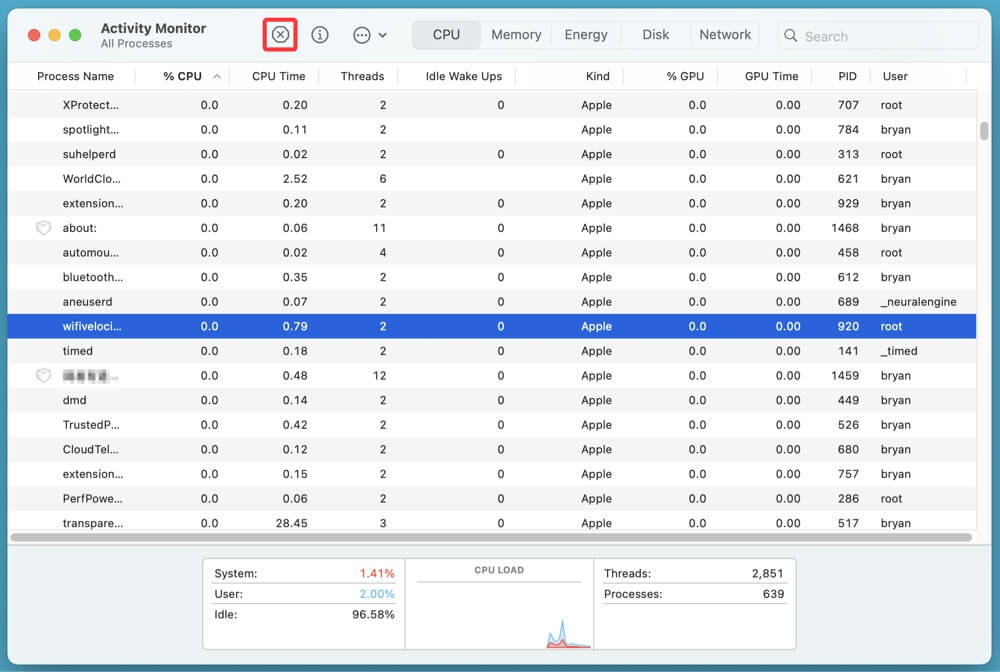Open the process info inspector icon

point(320,35)
